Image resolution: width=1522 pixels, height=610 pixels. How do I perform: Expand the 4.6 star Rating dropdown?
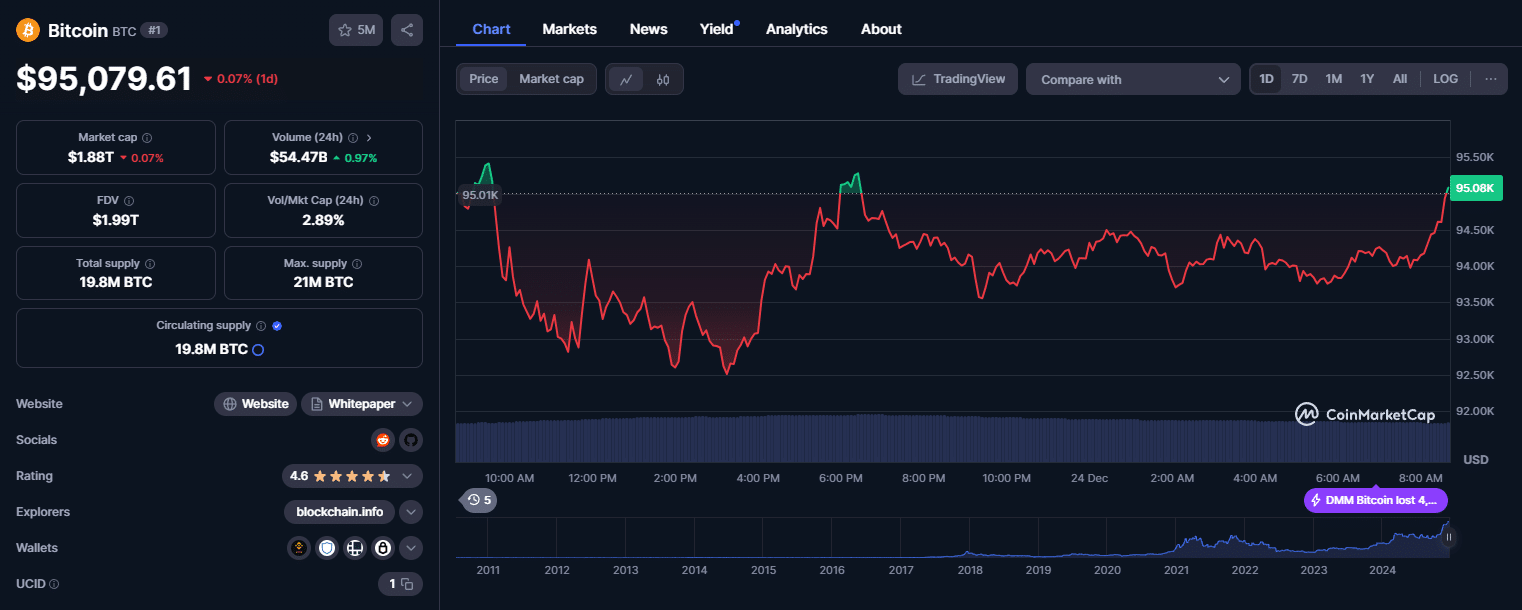click(x=352, y=476)
